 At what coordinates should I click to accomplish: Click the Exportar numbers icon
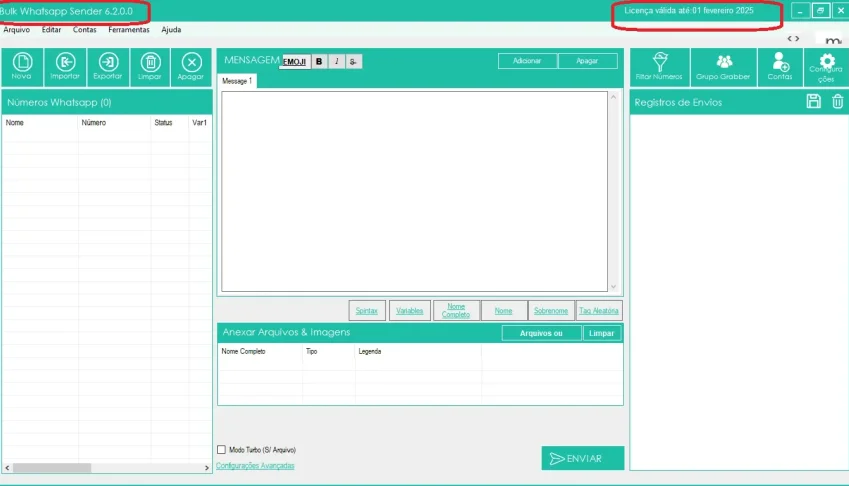tap(108, 67)
